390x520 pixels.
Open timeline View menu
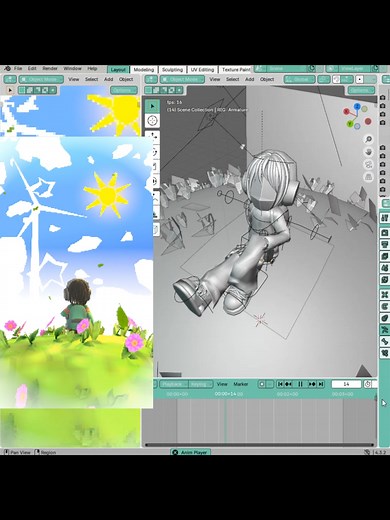click(222, 384)
